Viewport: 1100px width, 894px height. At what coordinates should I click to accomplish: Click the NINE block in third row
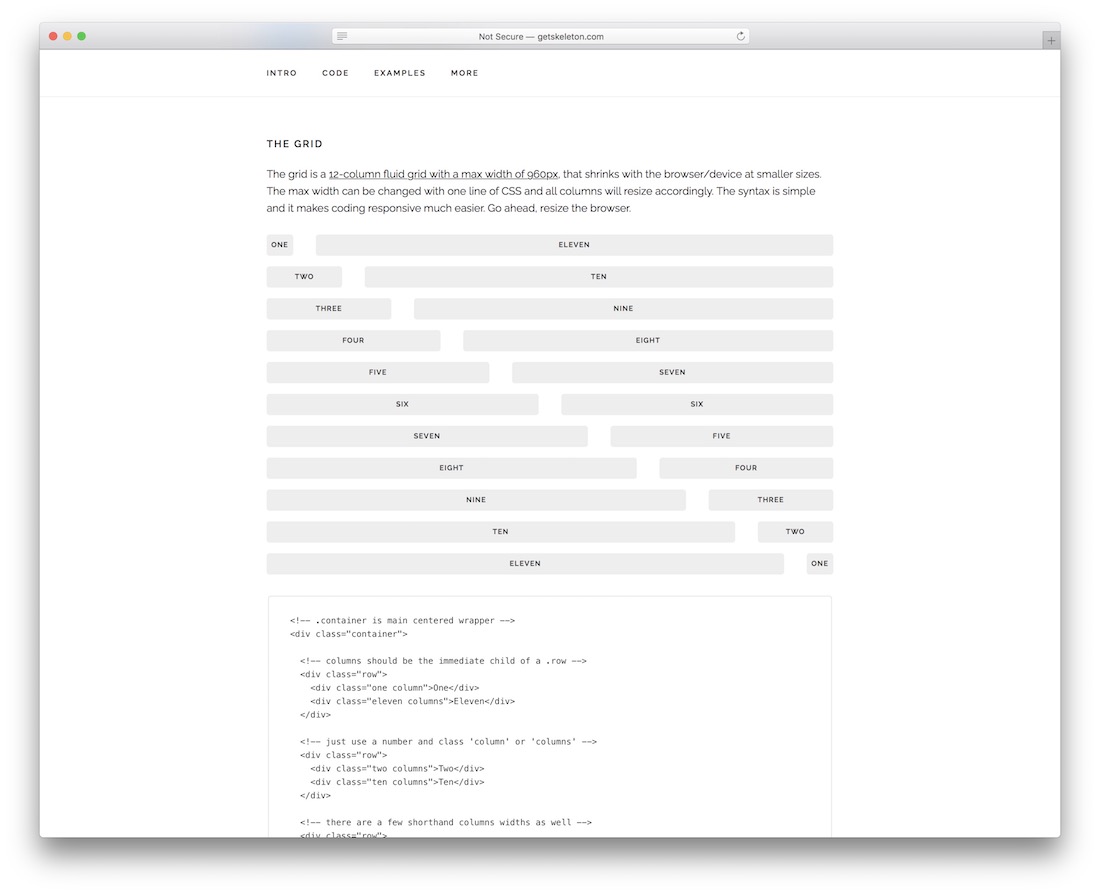tap(623, 309)
